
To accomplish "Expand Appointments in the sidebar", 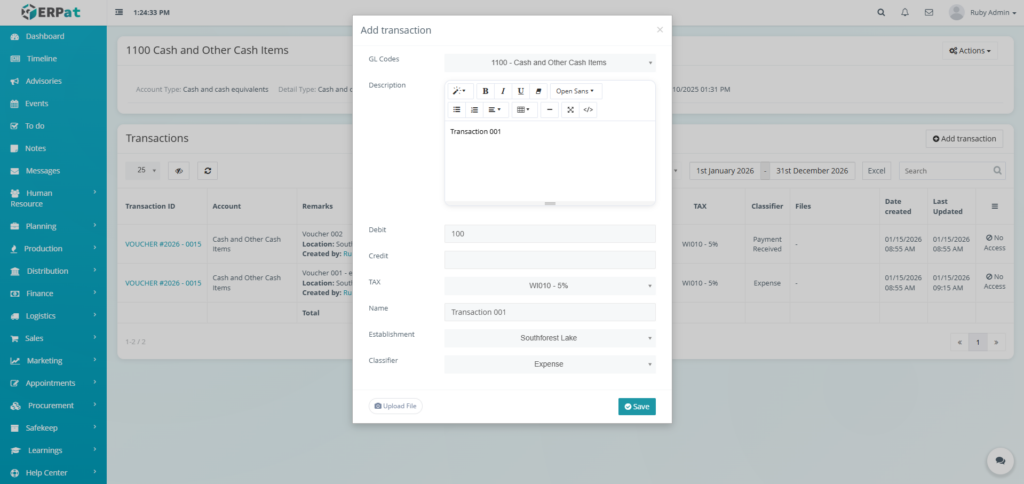I will (x=54, y=383).
